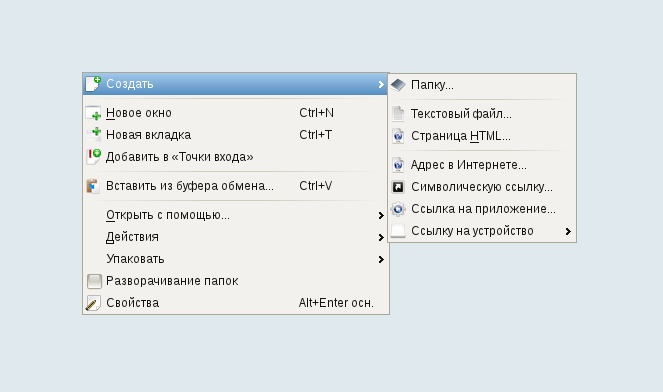Click the Ctrl+V shortcut text
663x392 pixels.
pos(315,186)
